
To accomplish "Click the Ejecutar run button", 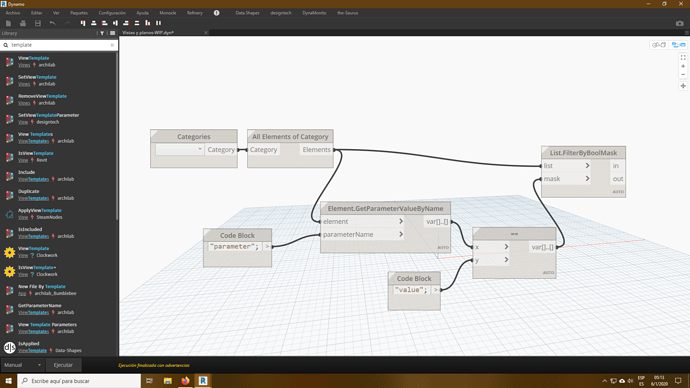I will (63, 365).
